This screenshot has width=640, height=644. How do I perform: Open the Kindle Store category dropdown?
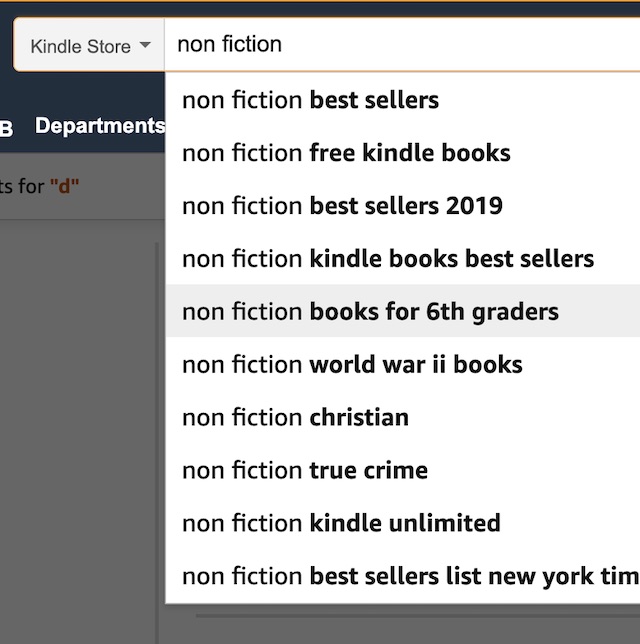90,45
